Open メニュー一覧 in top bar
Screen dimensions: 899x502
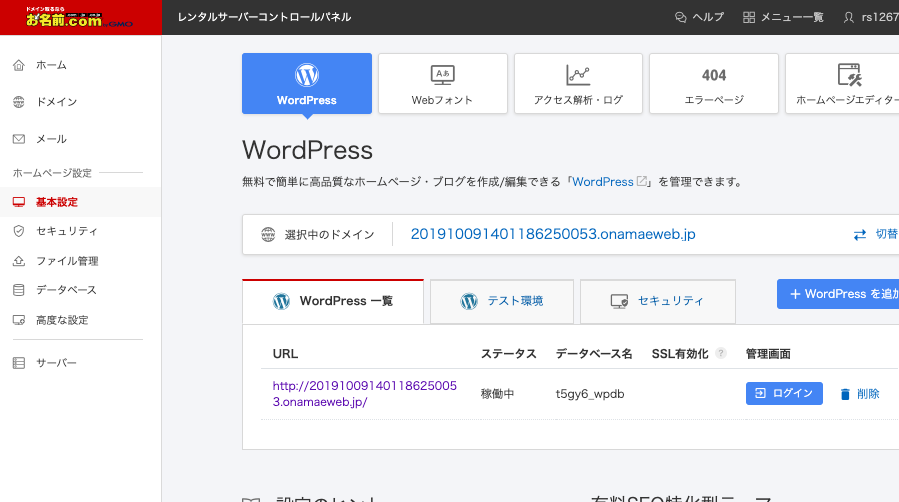tap(783, 17)
